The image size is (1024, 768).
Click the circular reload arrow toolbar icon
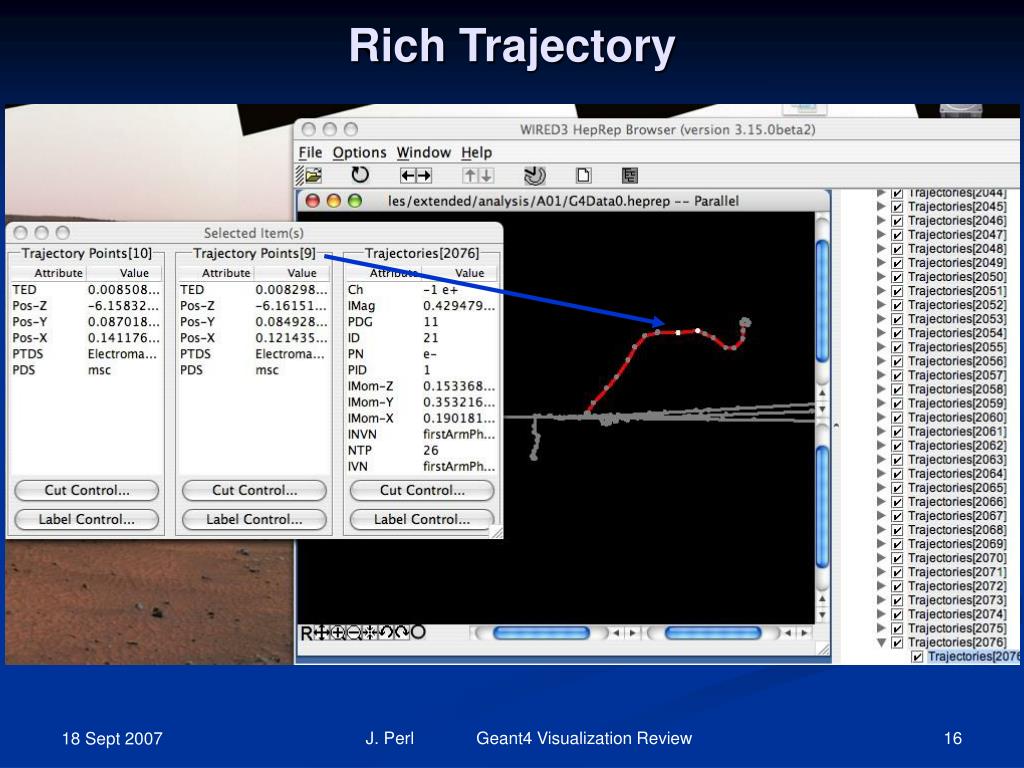[x=360, y=175]
